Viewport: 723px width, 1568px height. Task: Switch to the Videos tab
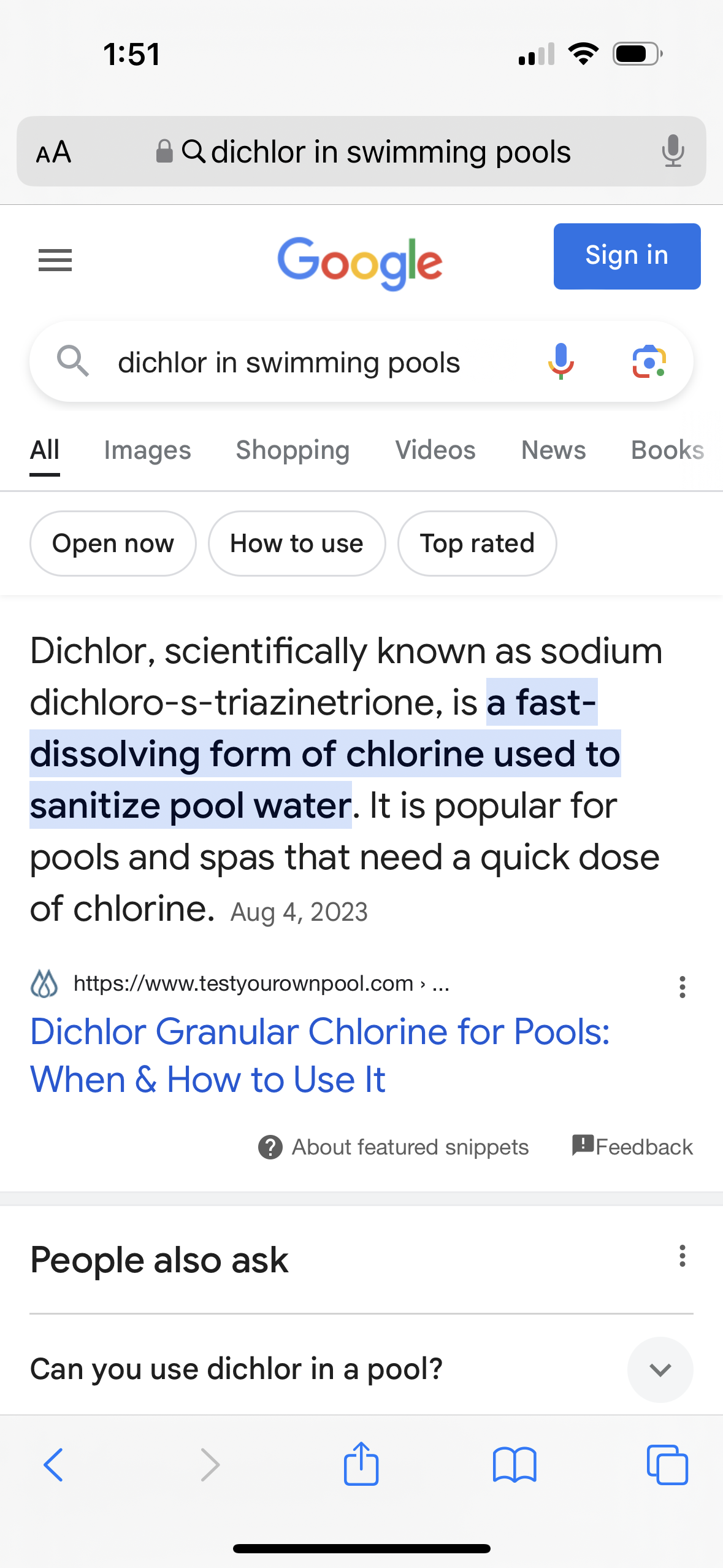pyautogui.click(x=435, y=450)
